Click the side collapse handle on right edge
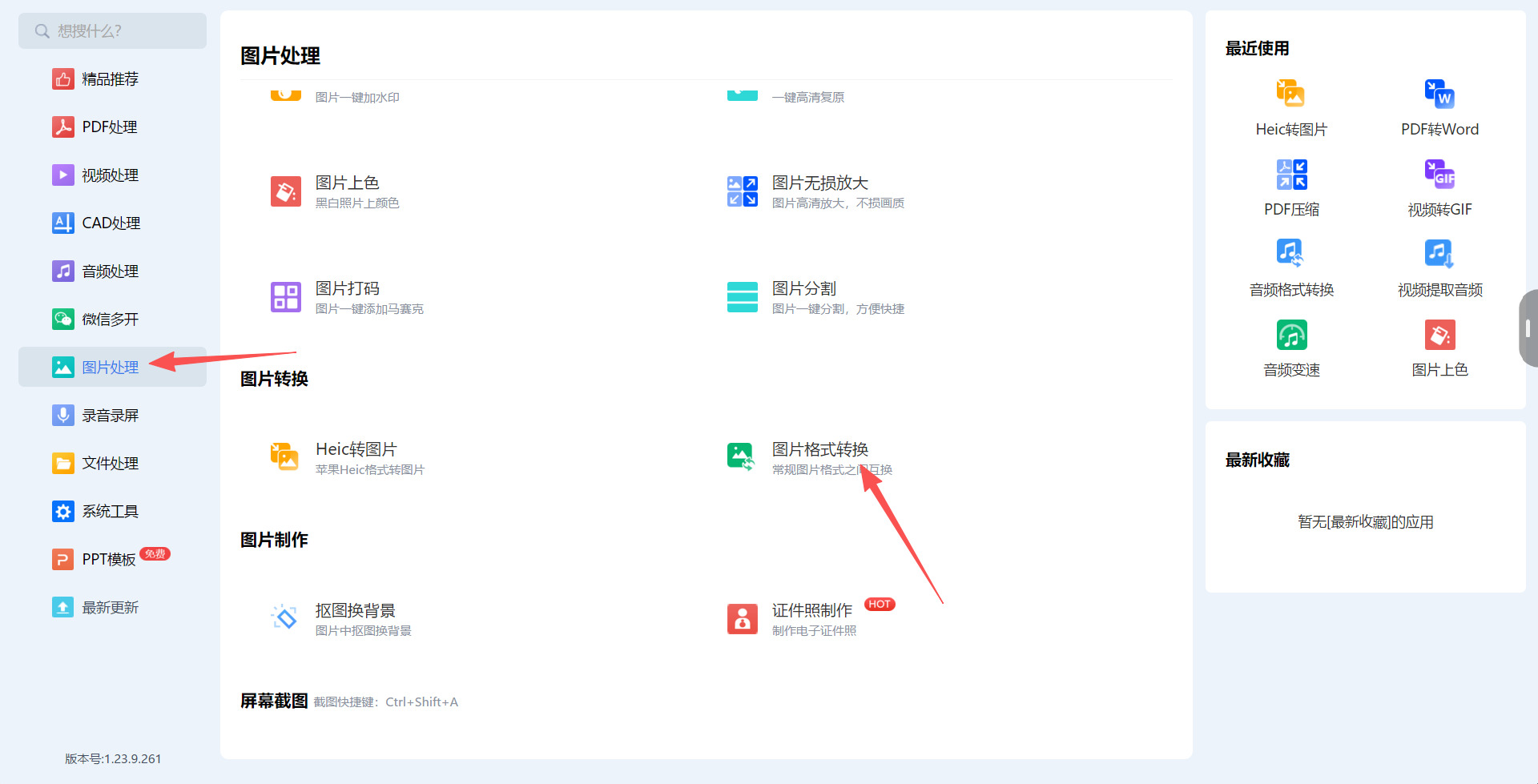Viewport: 1538px width, 784px height. pos(1528,328)
